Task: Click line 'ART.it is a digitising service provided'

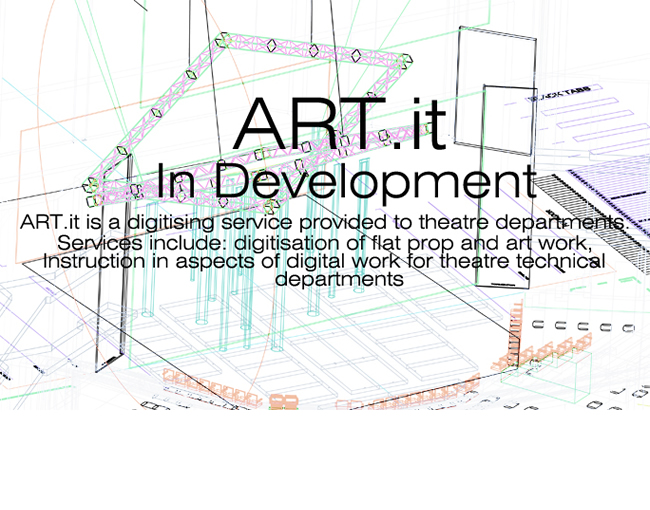Action: (x=325, y=223)
